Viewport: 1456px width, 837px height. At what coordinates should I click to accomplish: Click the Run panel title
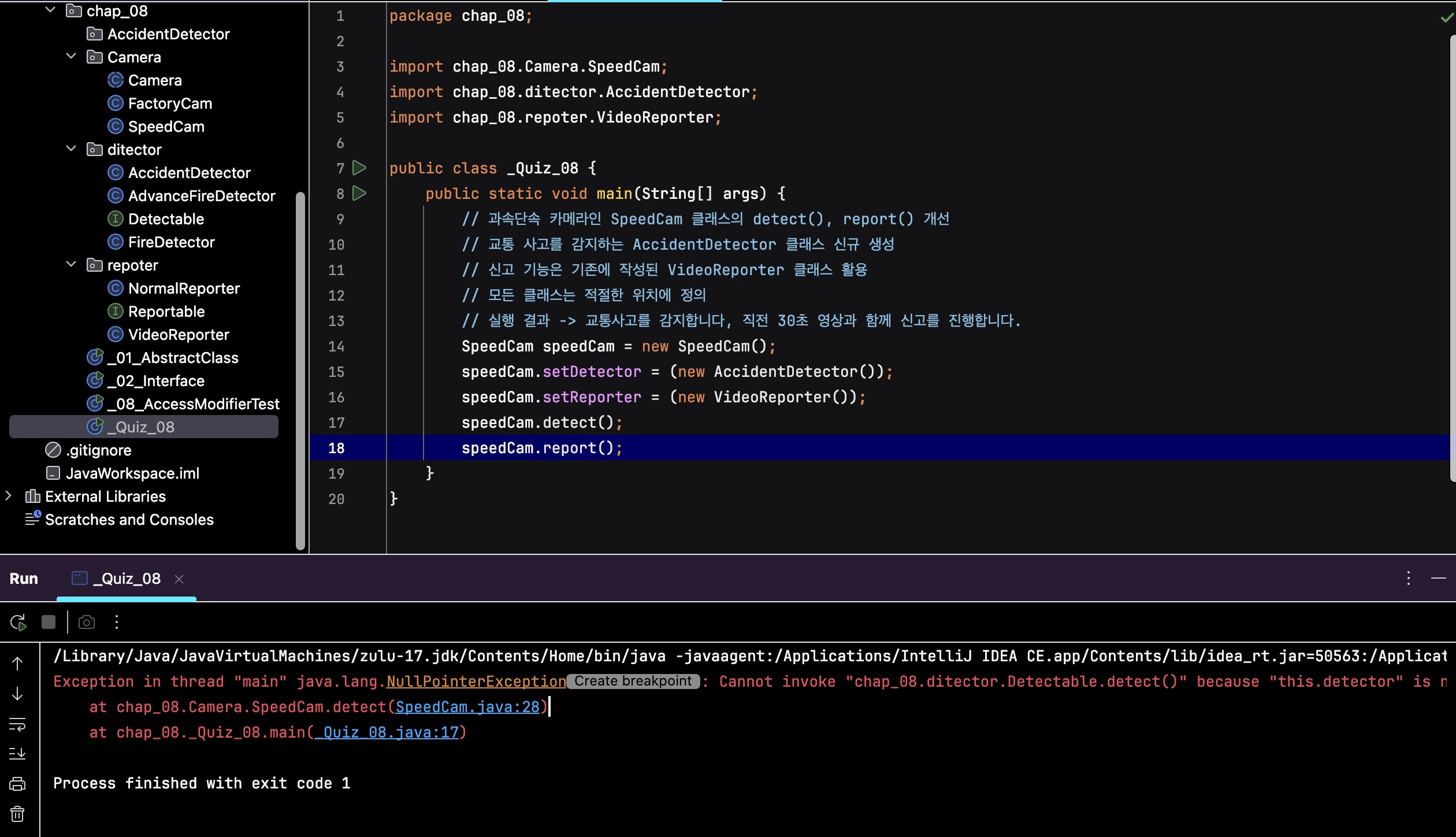[24, 579]
